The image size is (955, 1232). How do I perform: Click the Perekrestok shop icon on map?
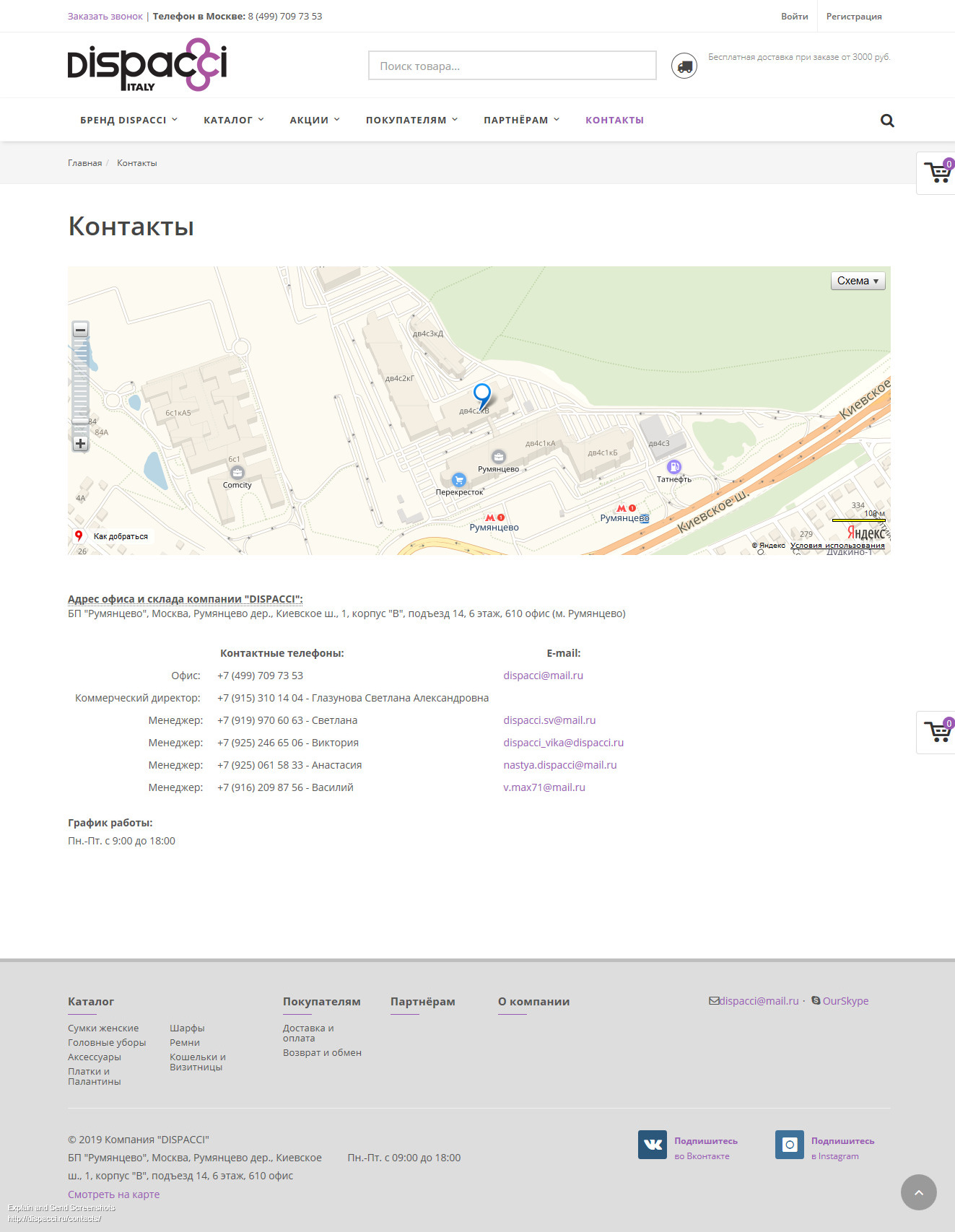tap(459, 480)
